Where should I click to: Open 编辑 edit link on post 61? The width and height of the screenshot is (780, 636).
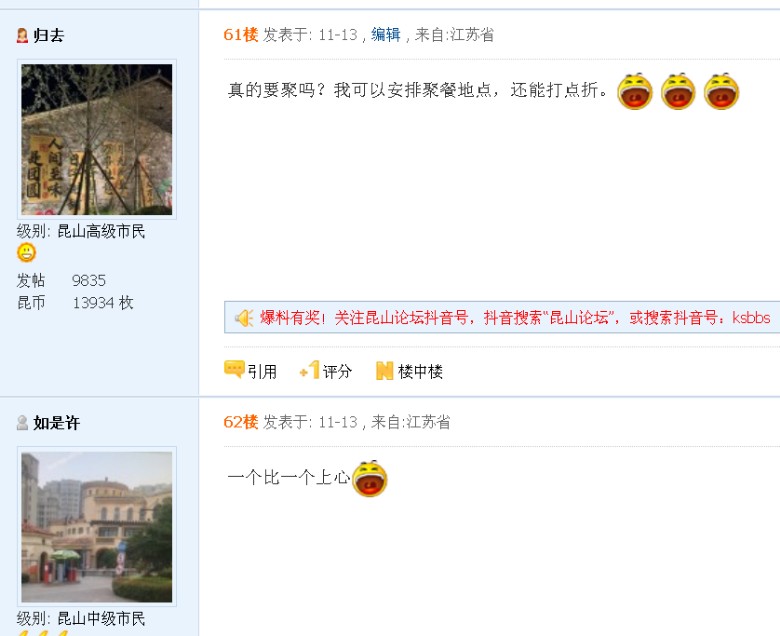click(386, 34)
